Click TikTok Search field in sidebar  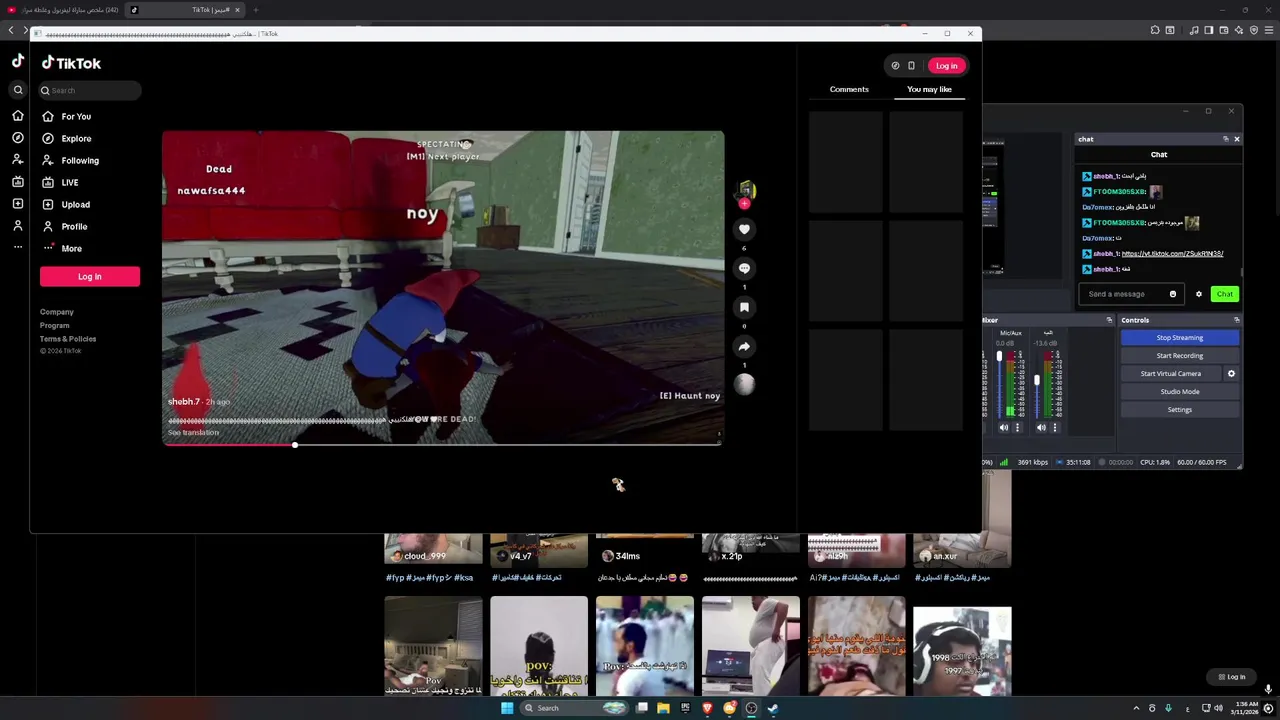coord(90,90)
